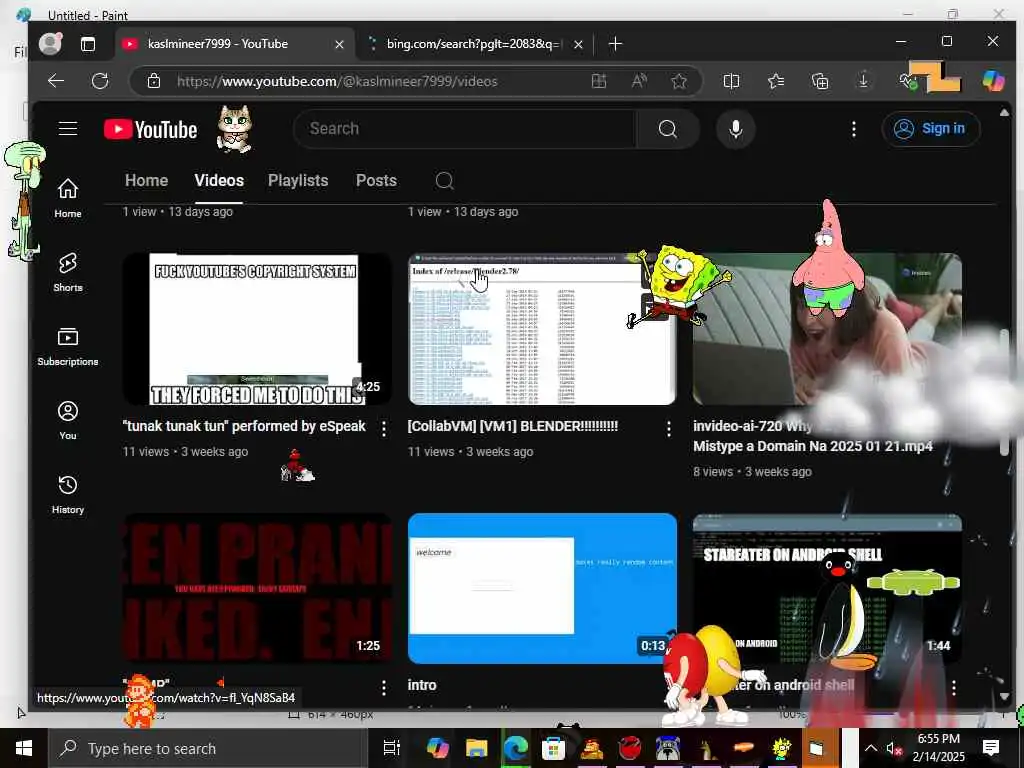
Task: Open Home in the left sidebar
Action: point(68,198)
